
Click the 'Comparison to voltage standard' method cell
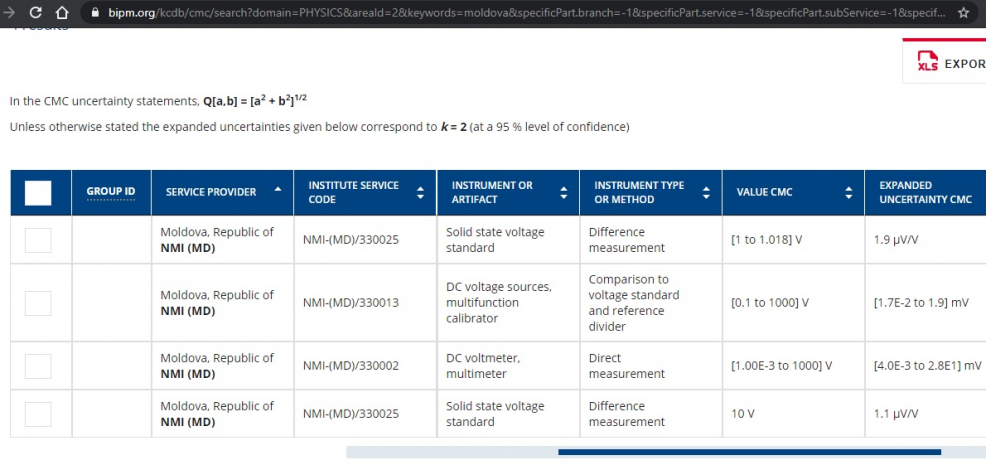(x=651, y=303)
